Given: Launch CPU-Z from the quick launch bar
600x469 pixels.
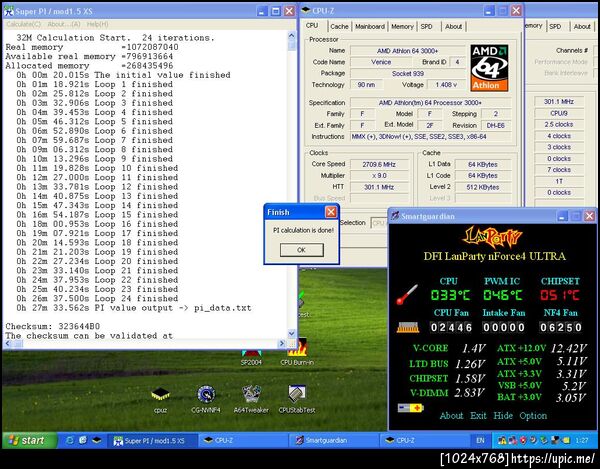Looking at the screenshot, I should point(96,440).
